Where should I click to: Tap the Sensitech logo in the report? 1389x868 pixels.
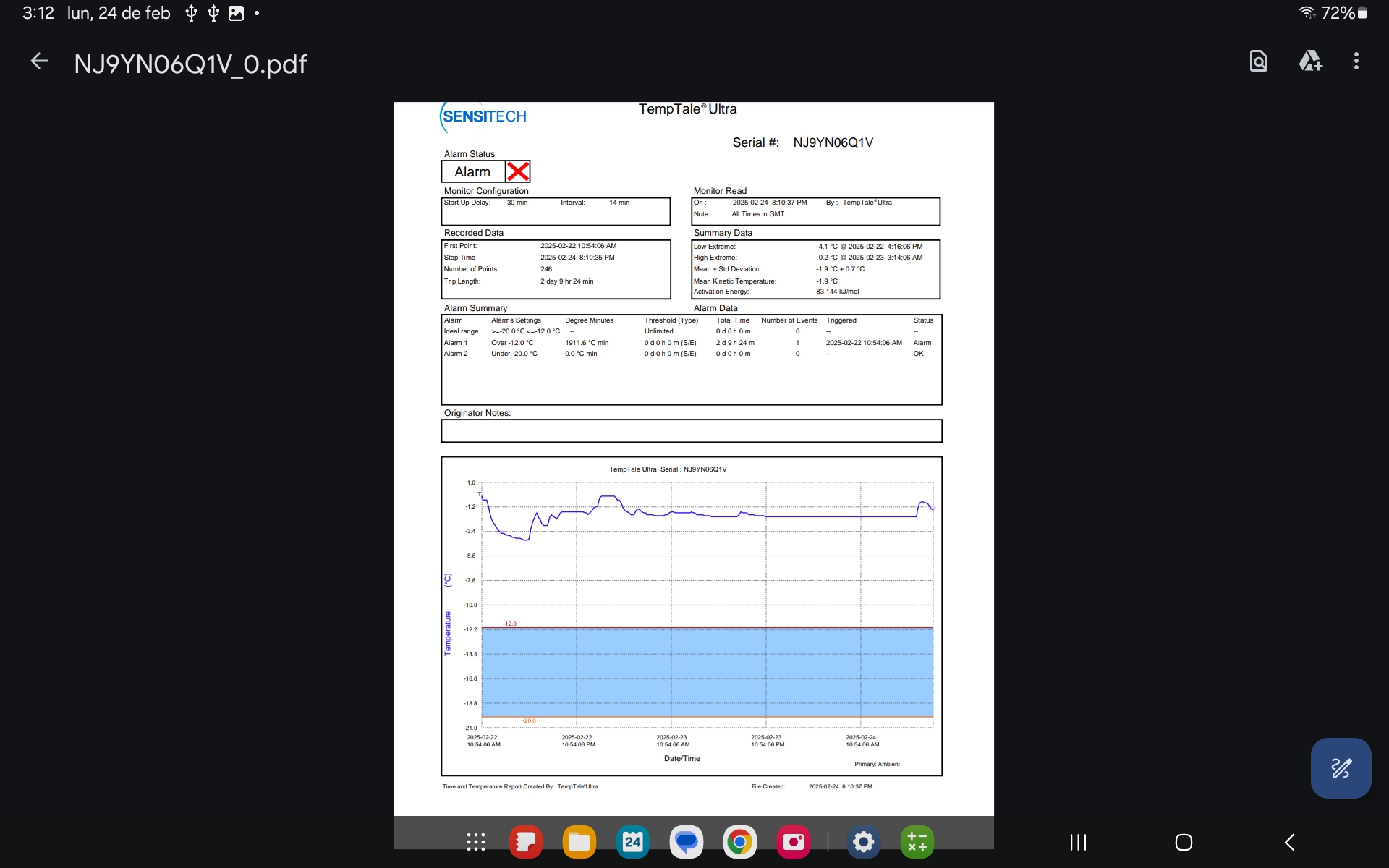tap(483, 116)
